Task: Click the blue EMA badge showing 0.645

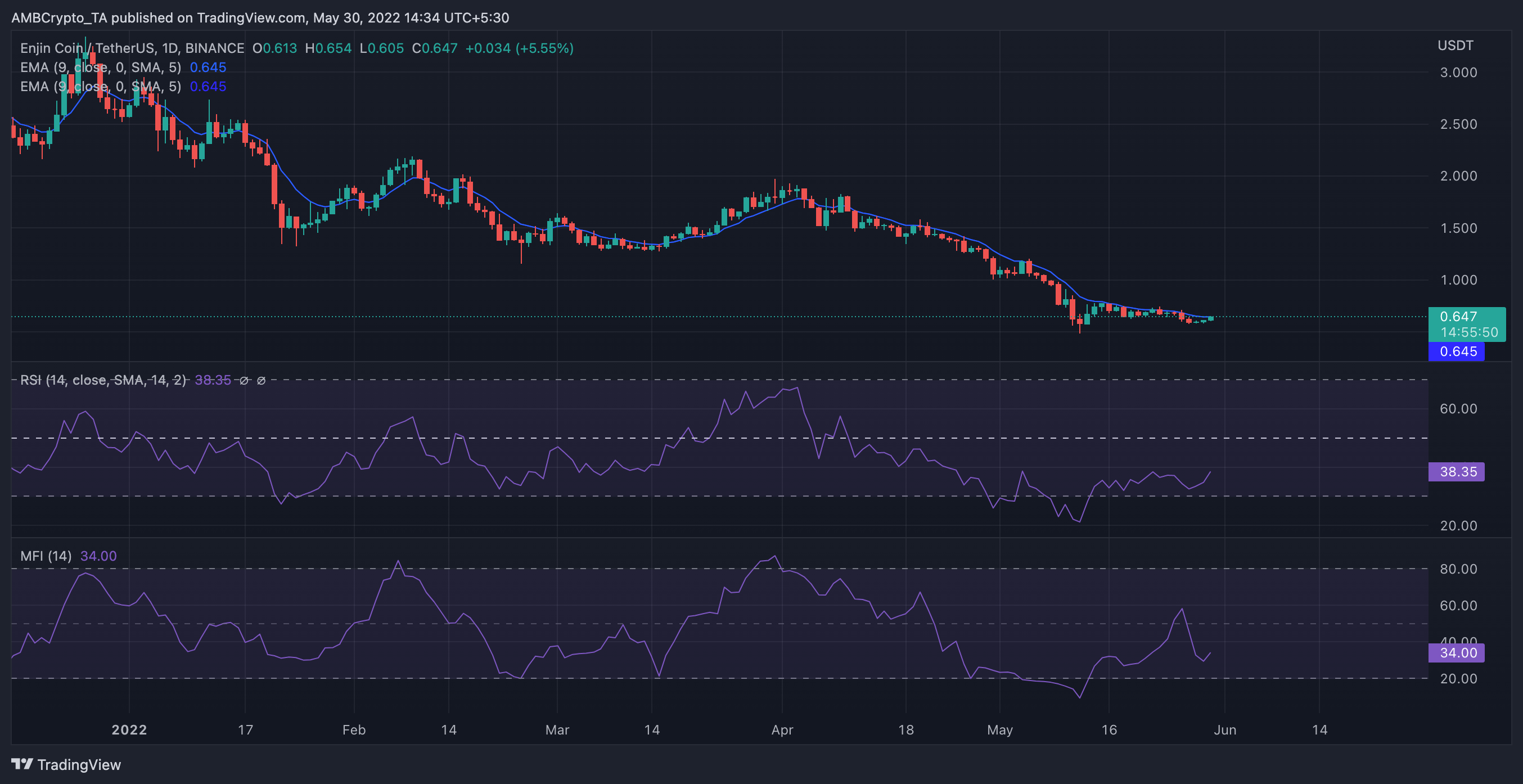Action: coord(1457,351)
